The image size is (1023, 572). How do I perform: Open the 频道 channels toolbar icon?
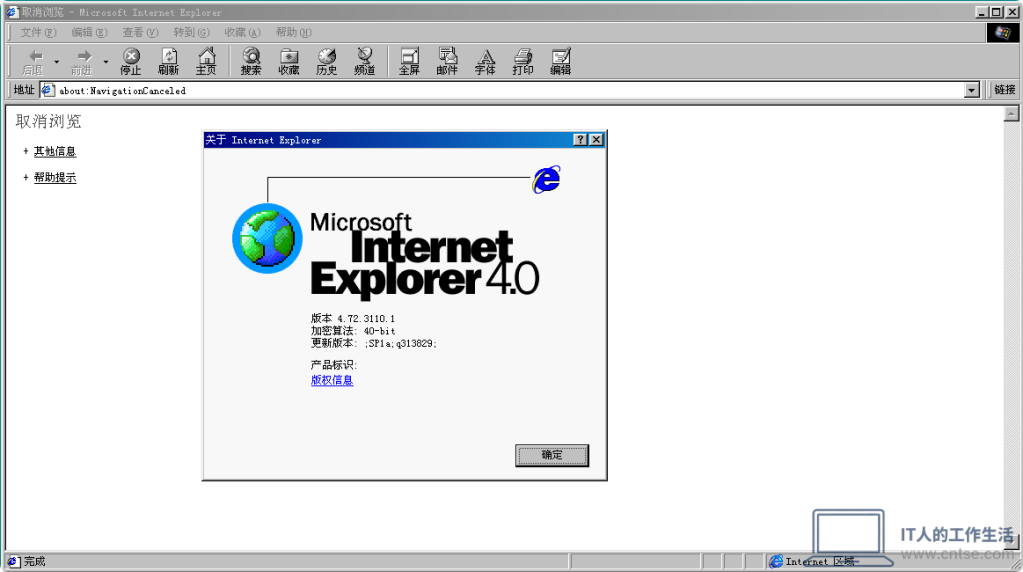(365, 62)
